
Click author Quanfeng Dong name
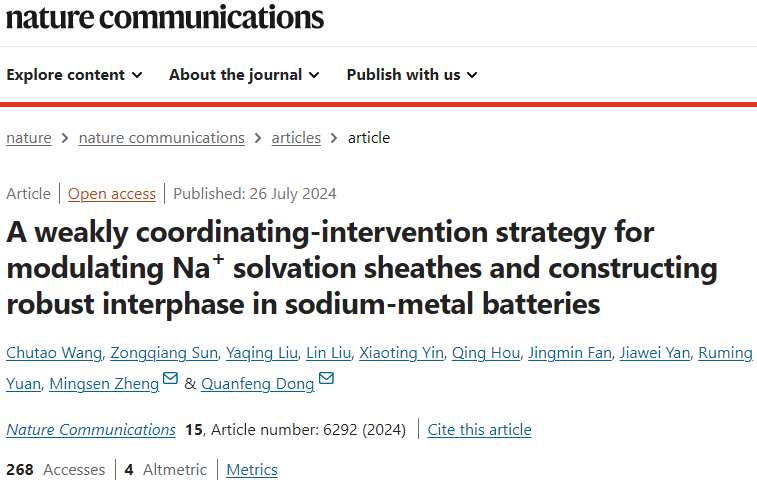click(258, 384)
